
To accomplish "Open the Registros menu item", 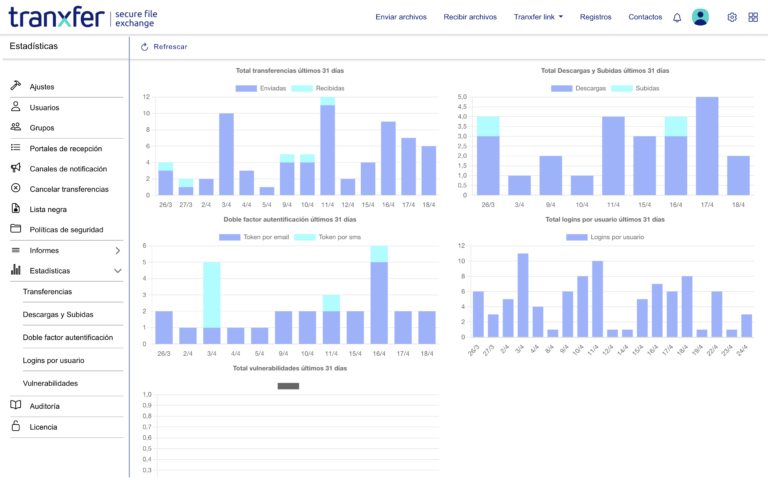I will coord(595,17).
